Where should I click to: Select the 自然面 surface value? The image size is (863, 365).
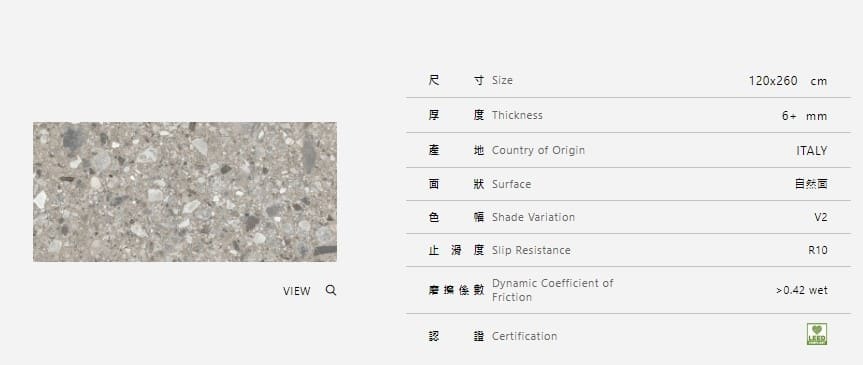811,184
